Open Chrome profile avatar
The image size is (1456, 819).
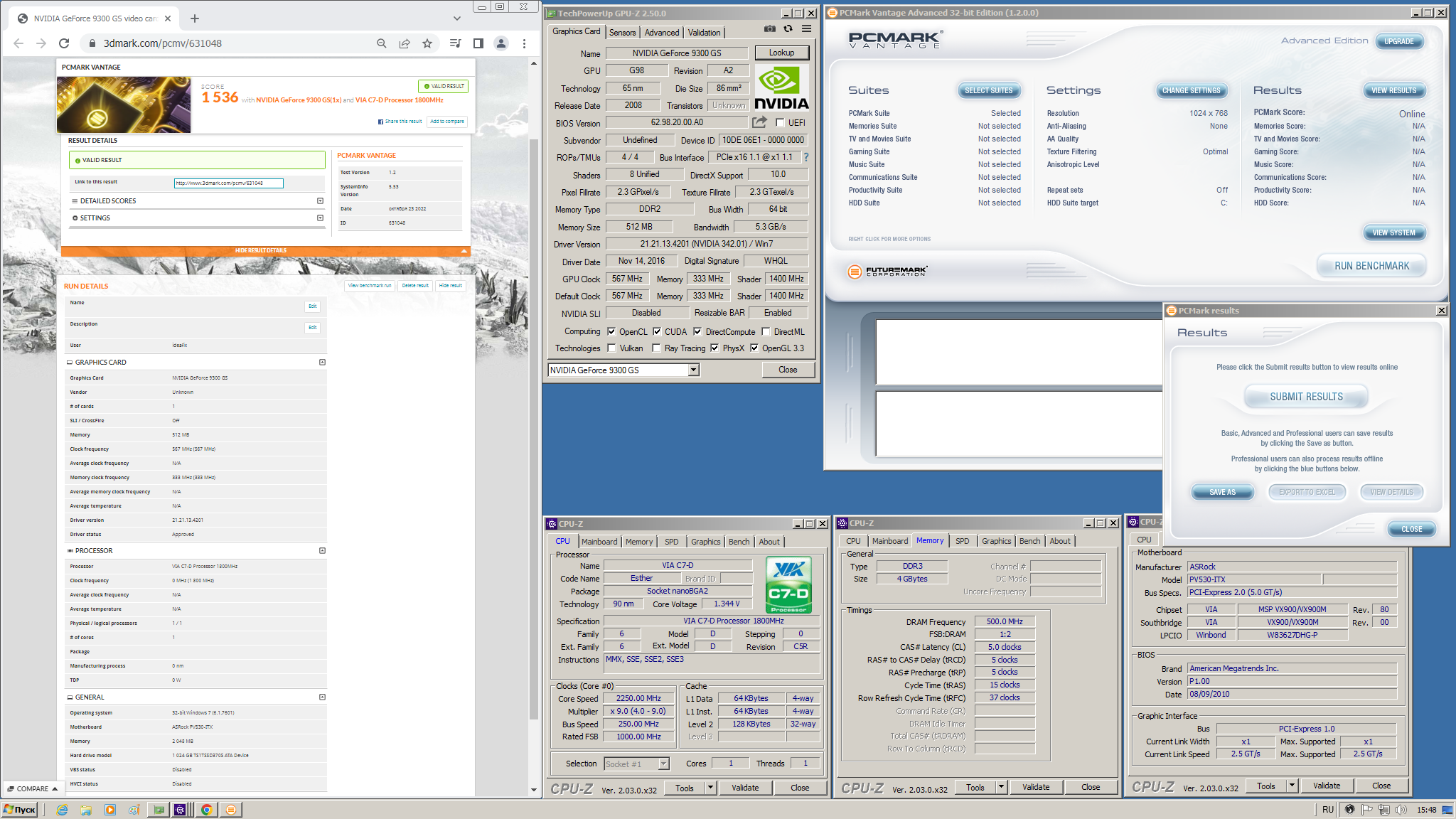(x=501, y=43)
